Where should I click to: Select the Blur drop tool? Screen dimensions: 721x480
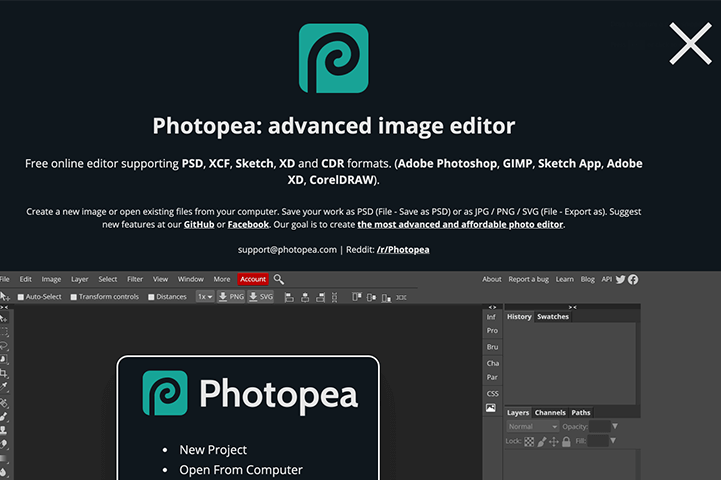4,472
